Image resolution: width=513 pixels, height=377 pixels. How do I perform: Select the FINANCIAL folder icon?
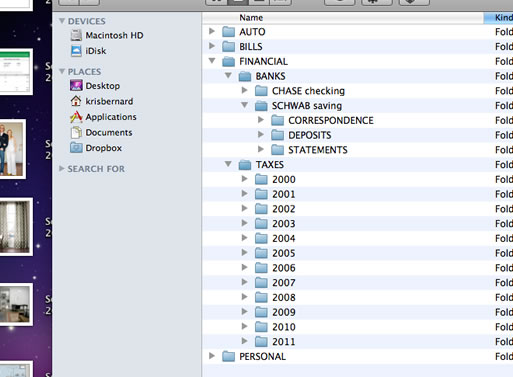229,61
